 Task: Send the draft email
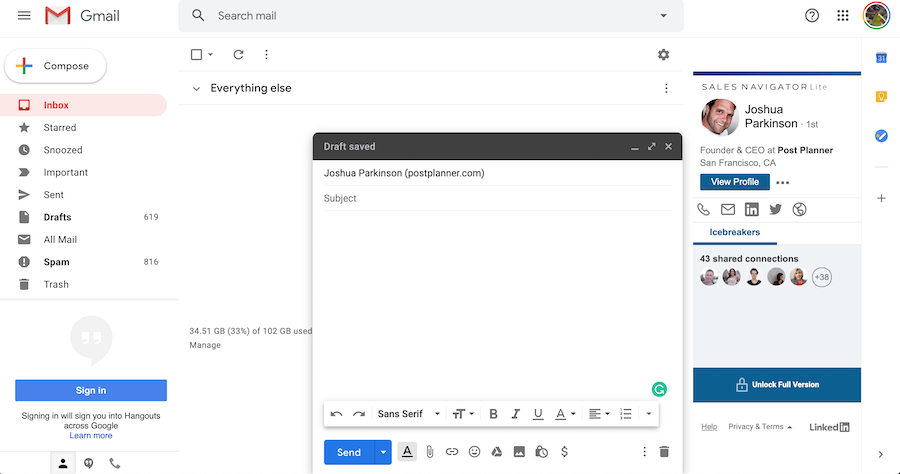tap(349, 452)
